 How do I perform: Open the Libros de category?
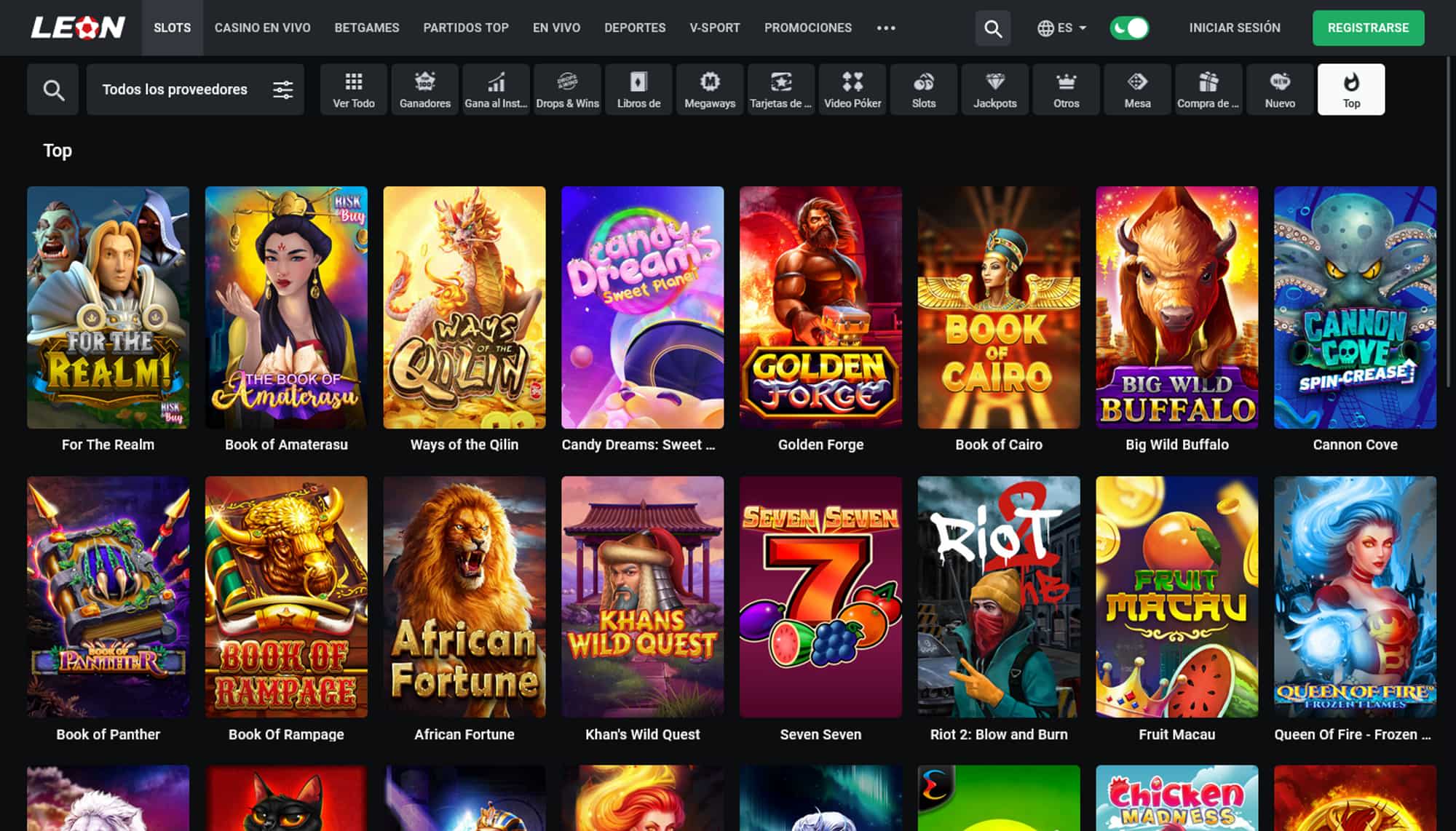[638, 90]
